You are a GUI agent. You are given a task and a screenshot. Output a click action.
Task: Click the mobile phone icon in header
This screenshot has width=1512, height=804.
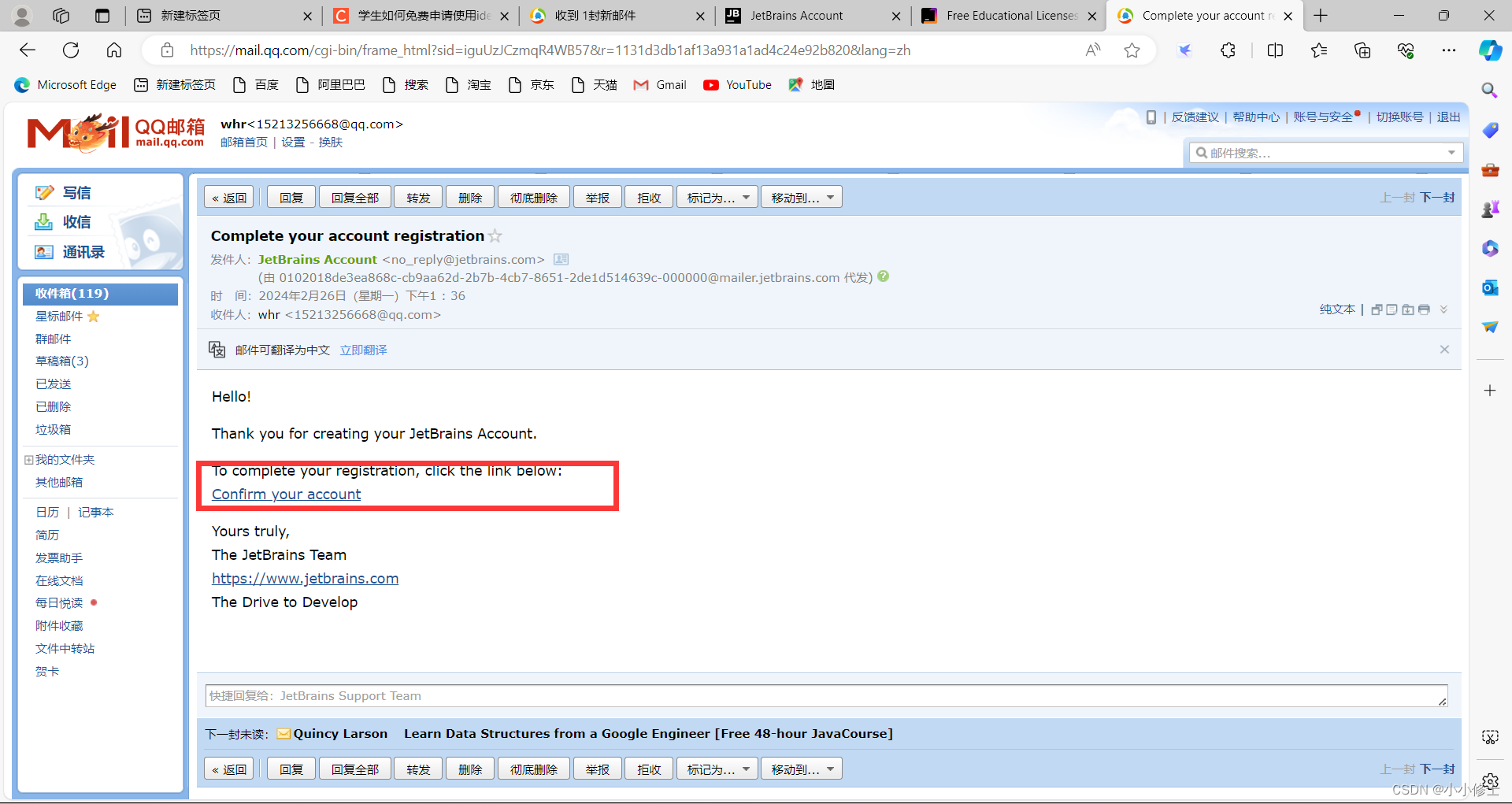1151,117
